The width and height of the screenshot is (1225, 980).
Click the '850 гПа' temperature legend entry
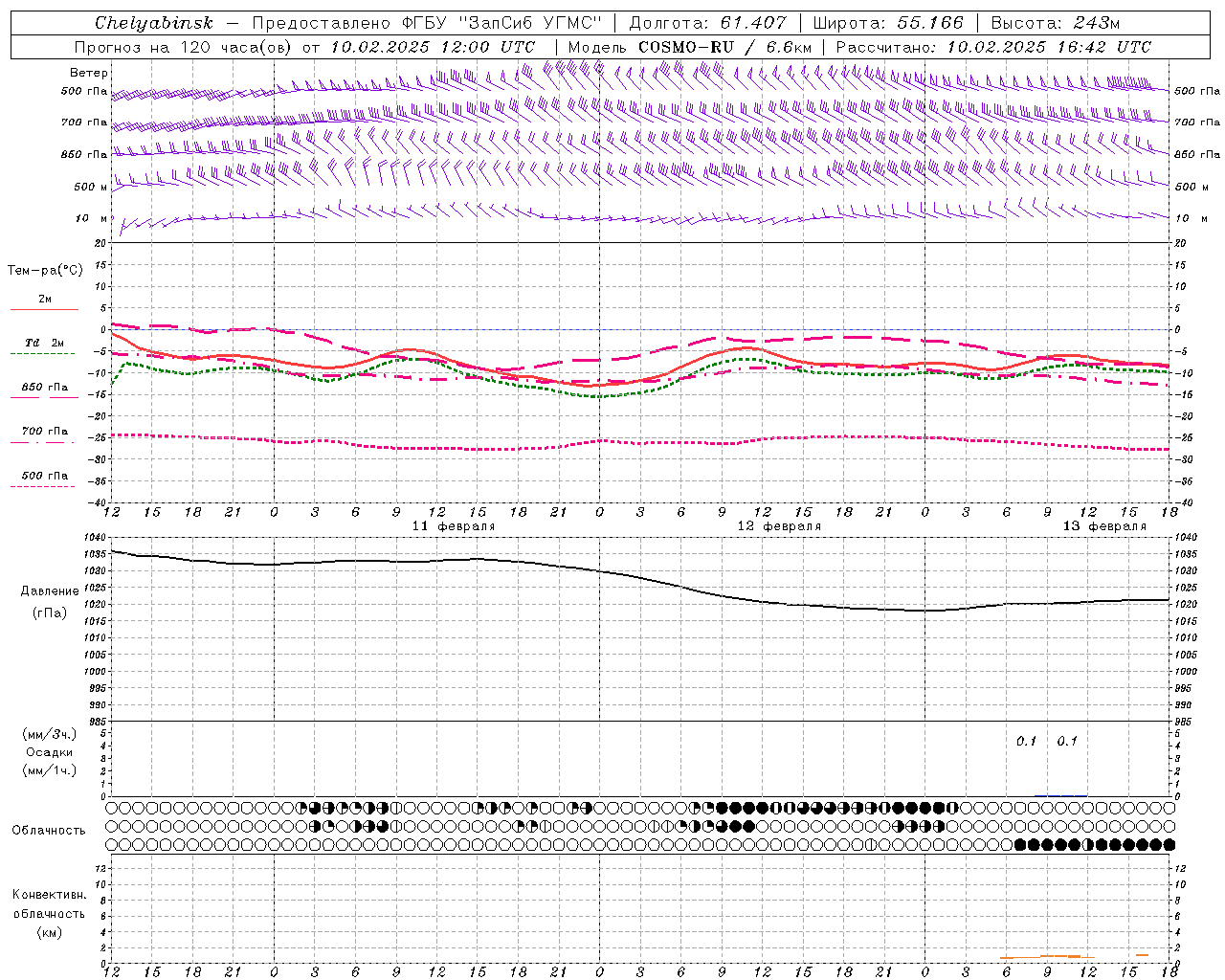point(45,388)
